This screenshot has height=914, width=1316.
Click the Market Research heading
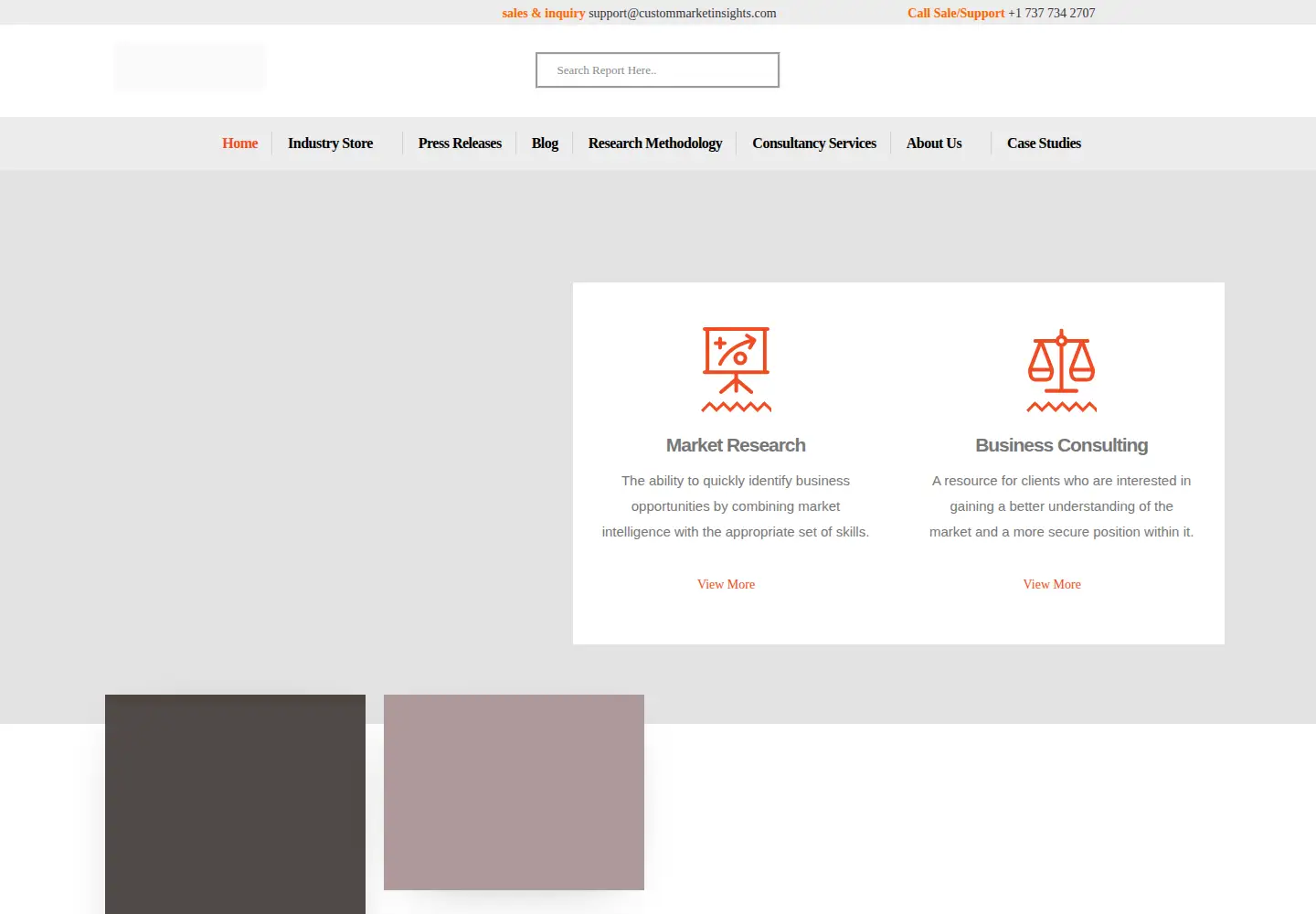coord(736,445)
